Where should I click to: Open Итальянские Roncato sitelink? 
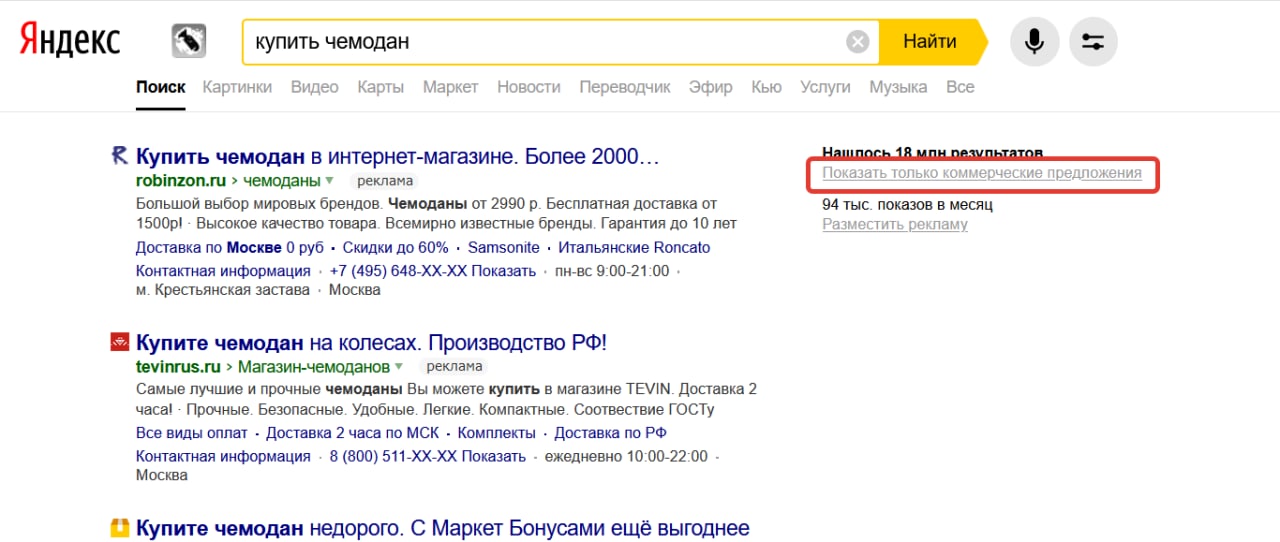pos(634,247)
